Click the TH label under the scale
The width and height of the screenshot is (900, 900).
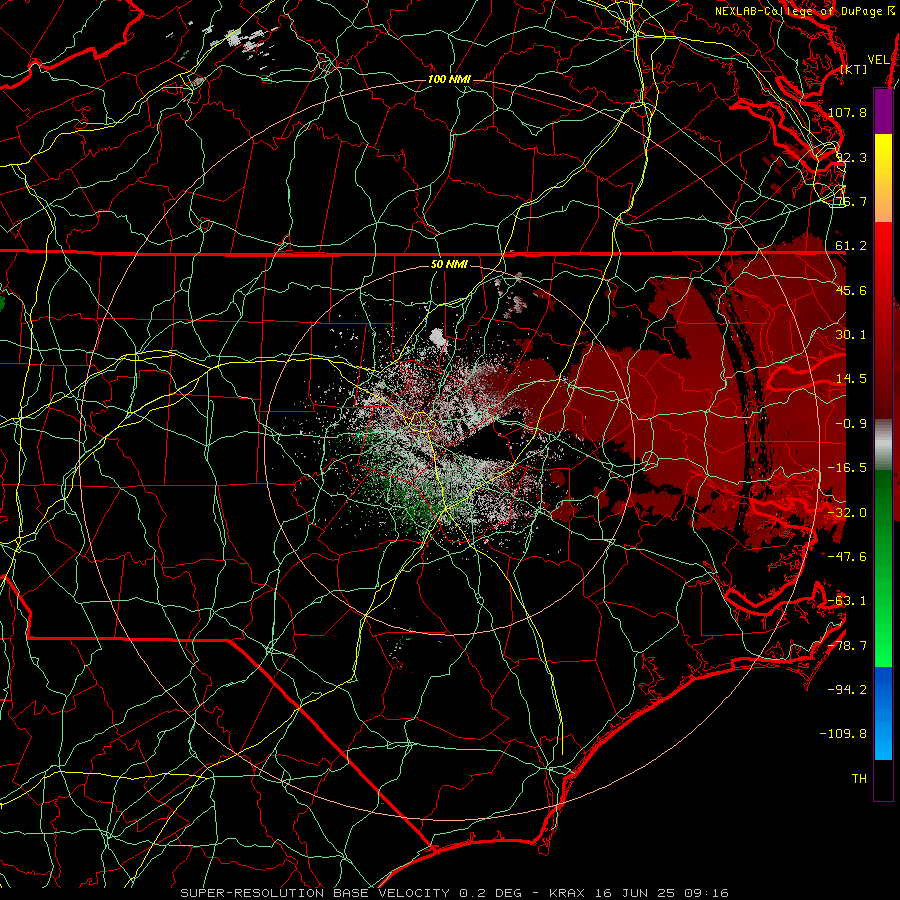pyautogui.click(x=859, y=779)
